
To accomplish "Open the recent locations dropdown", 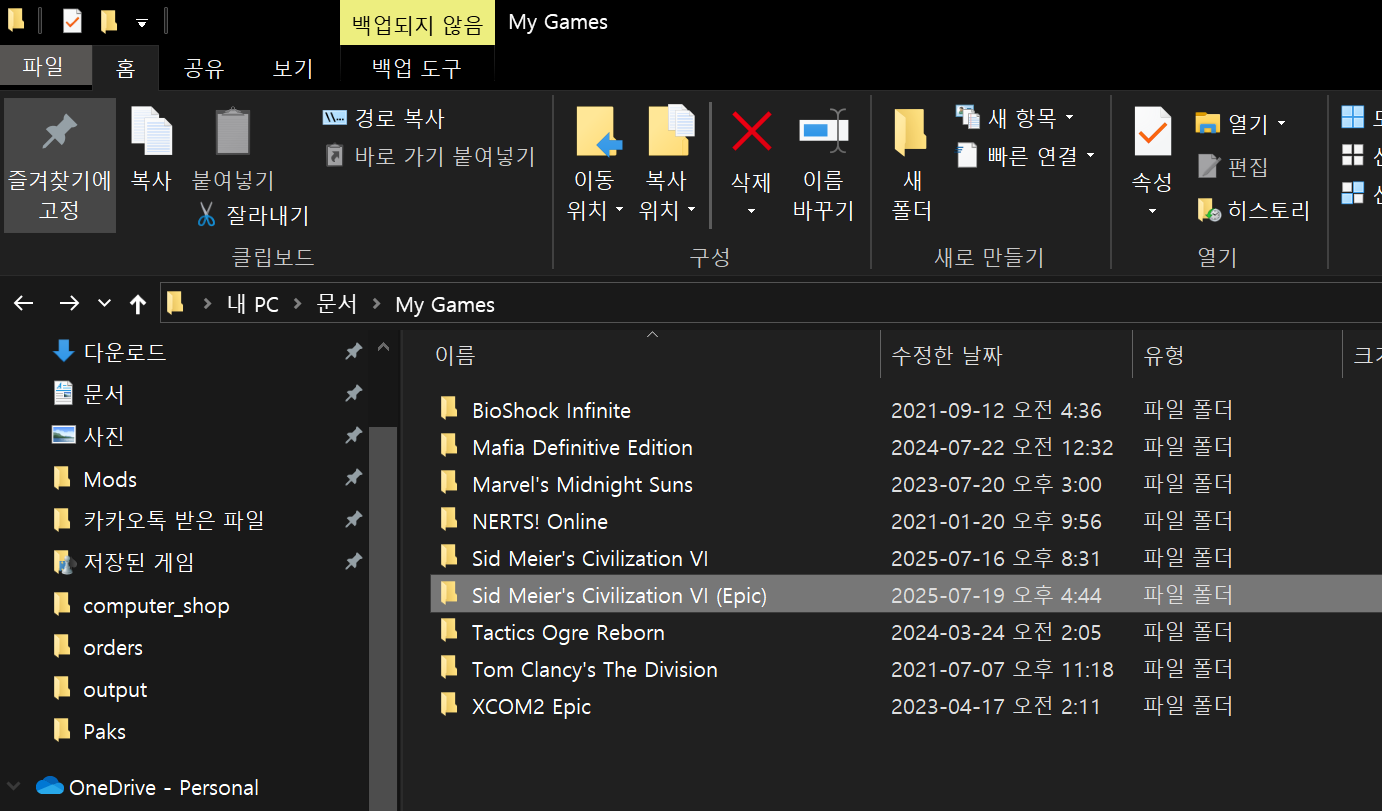I will click(x=104, y=304).
